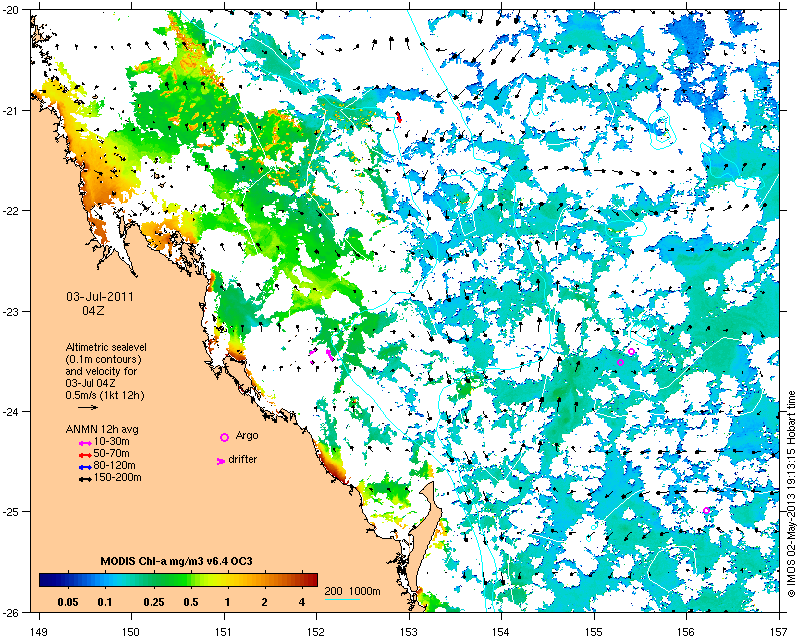This screenshot has width=800, height=640.
Task: Click the '-26' latitude axis label
Action: coord(10,612)
